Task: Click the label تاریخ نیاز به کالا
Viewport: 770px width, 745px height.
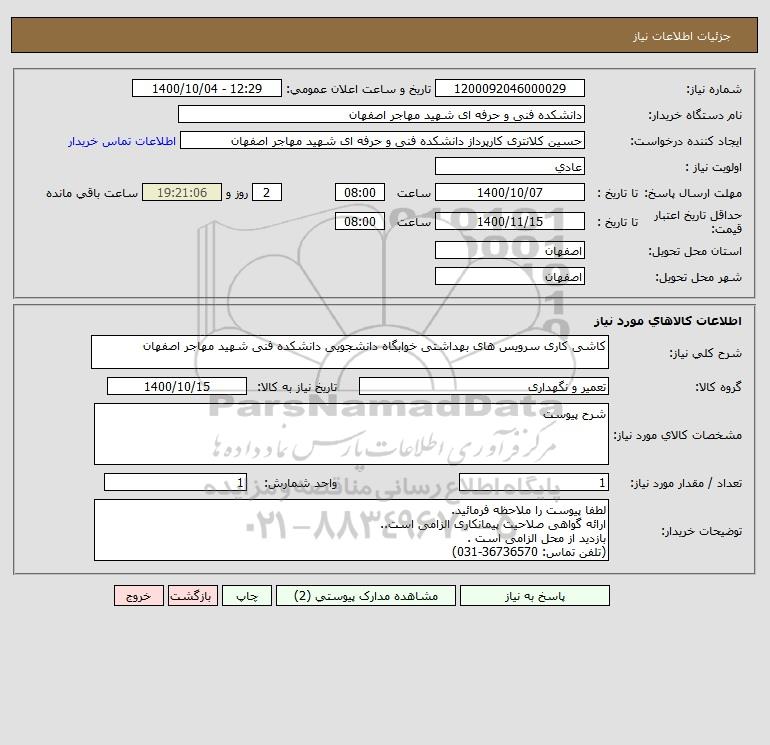Action: pos(298,387)
